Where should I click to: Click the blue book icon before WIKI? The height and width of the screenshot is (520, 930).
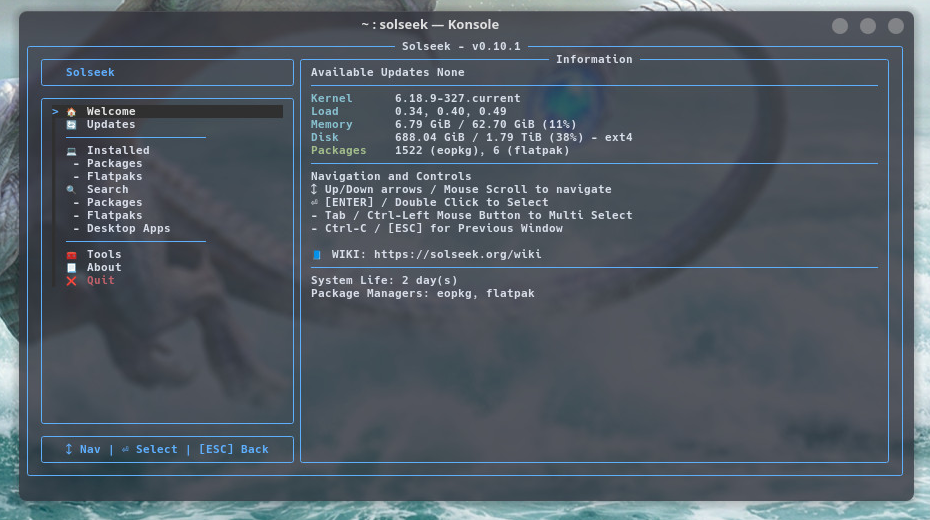click(x=317, y=255)
